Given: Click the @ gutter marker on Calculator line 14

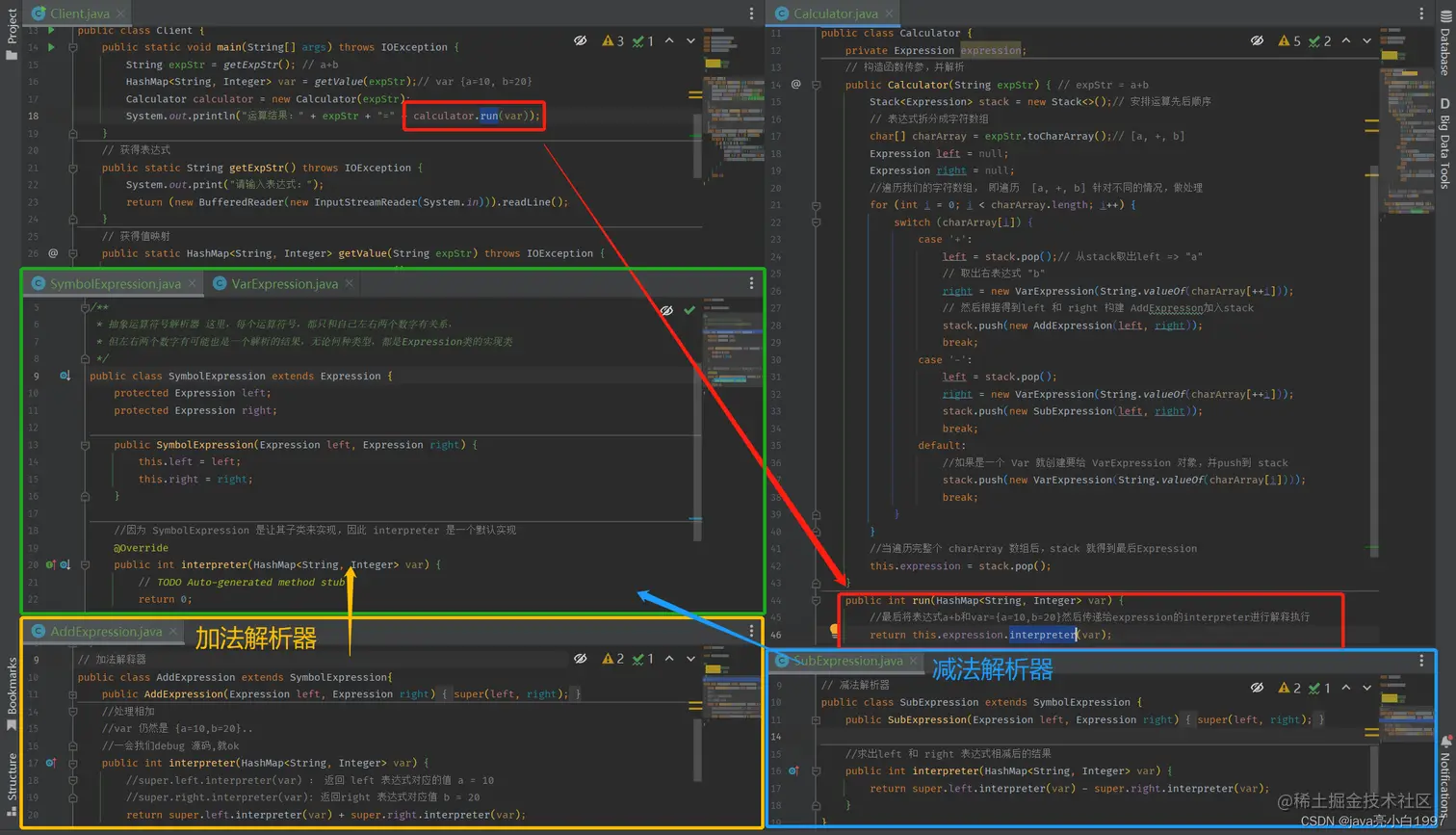Looking at the screenshot, I should [795, 84].
